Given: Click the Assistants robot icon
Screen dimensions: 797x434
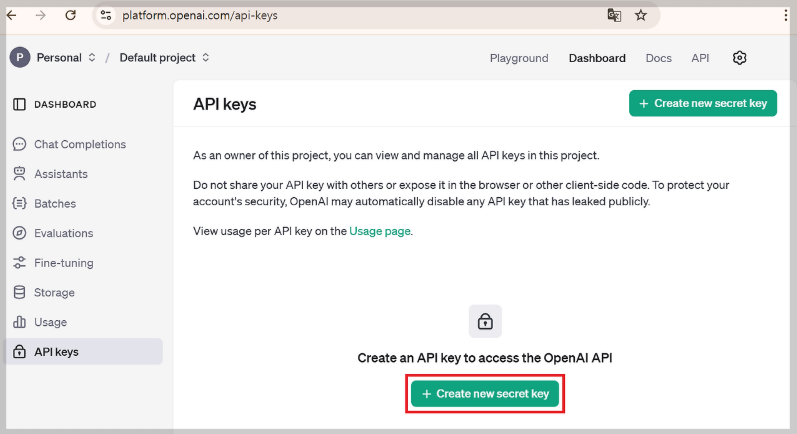Looking at the screenshot, I should [19, 174].
